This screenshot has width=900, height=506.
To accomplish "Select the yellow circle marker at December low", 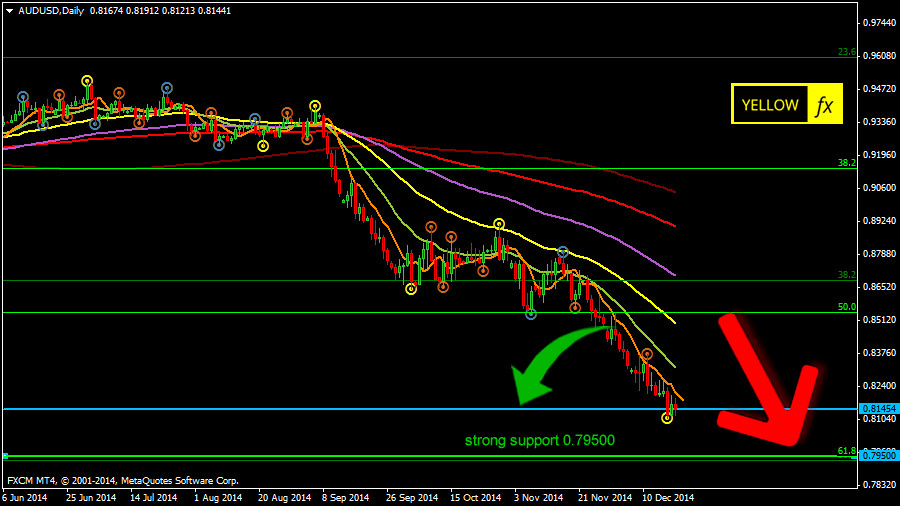I will pos(667,418).
